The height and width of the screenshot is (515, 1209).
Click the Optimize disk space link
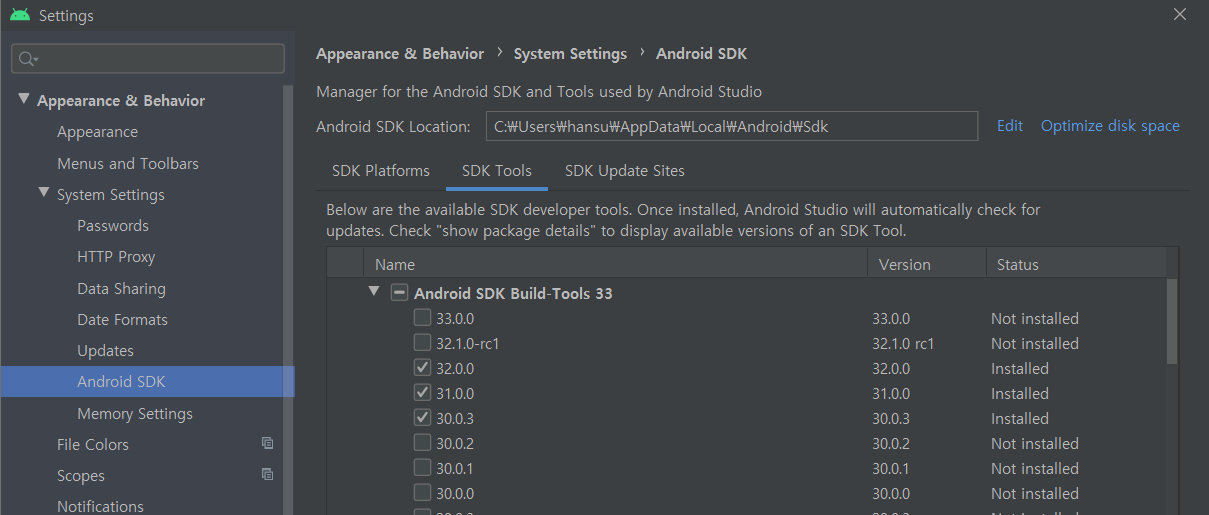pos(1110,126)
